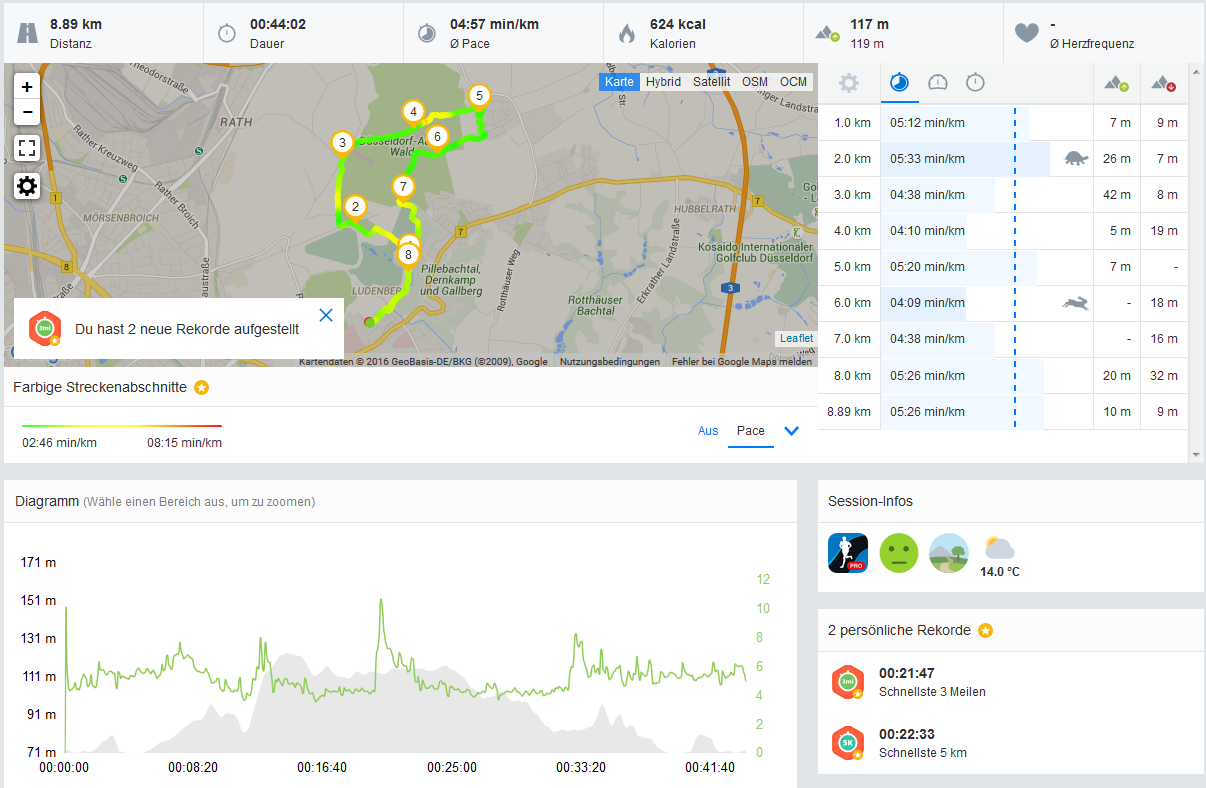Image resolution: width=1206 pixels, height=788 pixels.
Task: Click the 00:21:47 record time
Action: pos(907,674)
